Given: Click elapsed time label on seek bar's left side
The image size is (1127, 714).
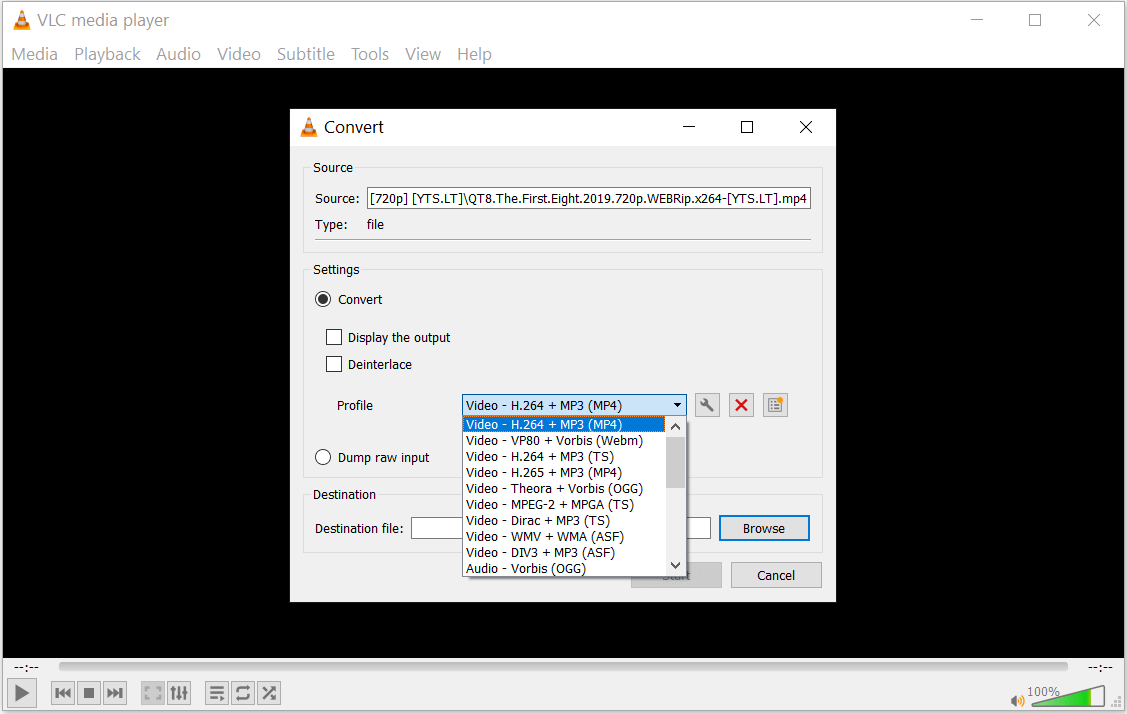Looking at the screenshot, I should click(27, 667).
